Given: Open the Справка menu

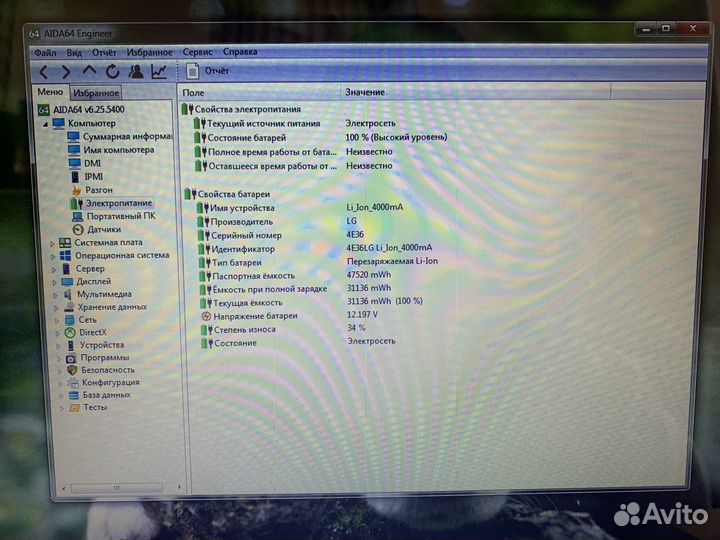Looking at the screenshot, I should 240,52.
